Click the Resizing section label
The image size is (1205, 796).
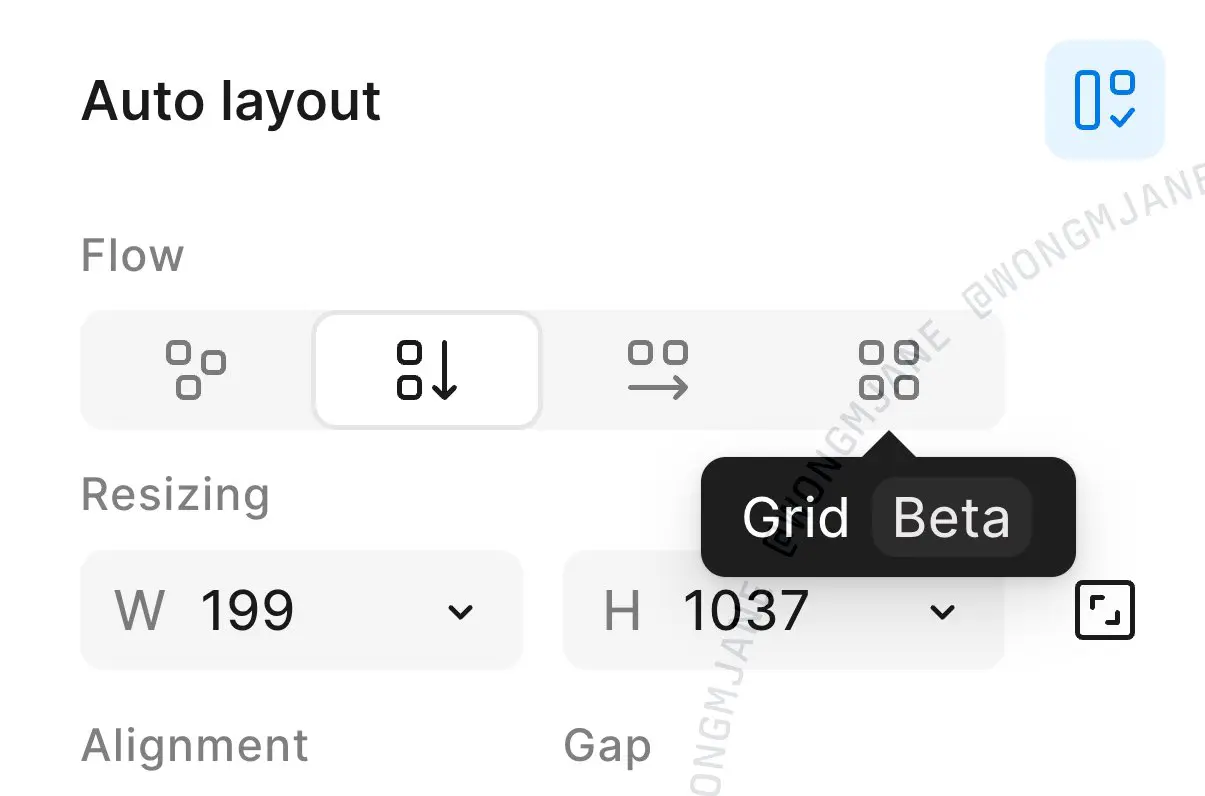pyautogui.click(x=175, y=495)
